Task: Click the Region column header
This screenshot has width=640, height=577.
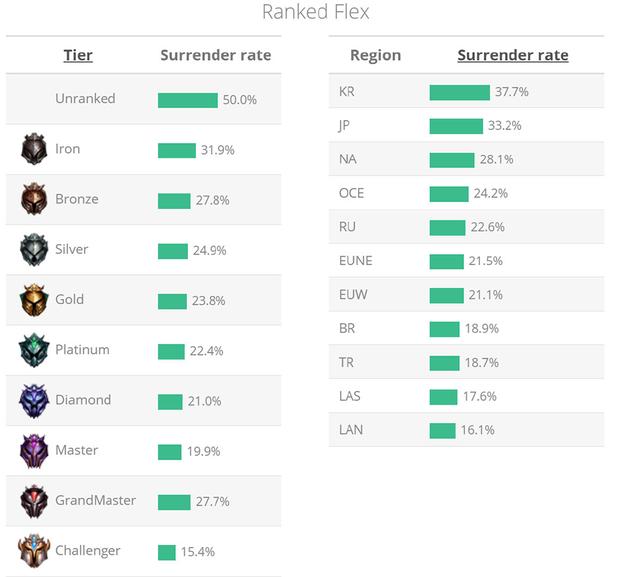Action: pyautogui.click(x=375, y=55)
